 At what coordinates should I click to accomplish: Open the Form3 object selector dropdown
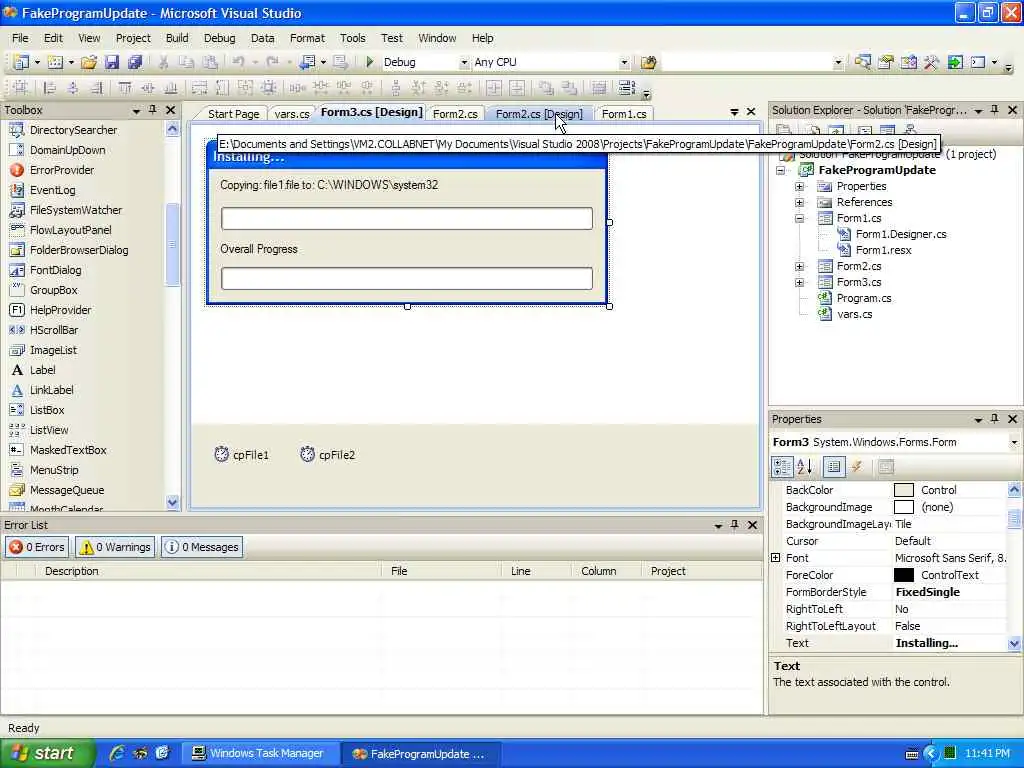pyautogui.click(x=1014, y=442)
